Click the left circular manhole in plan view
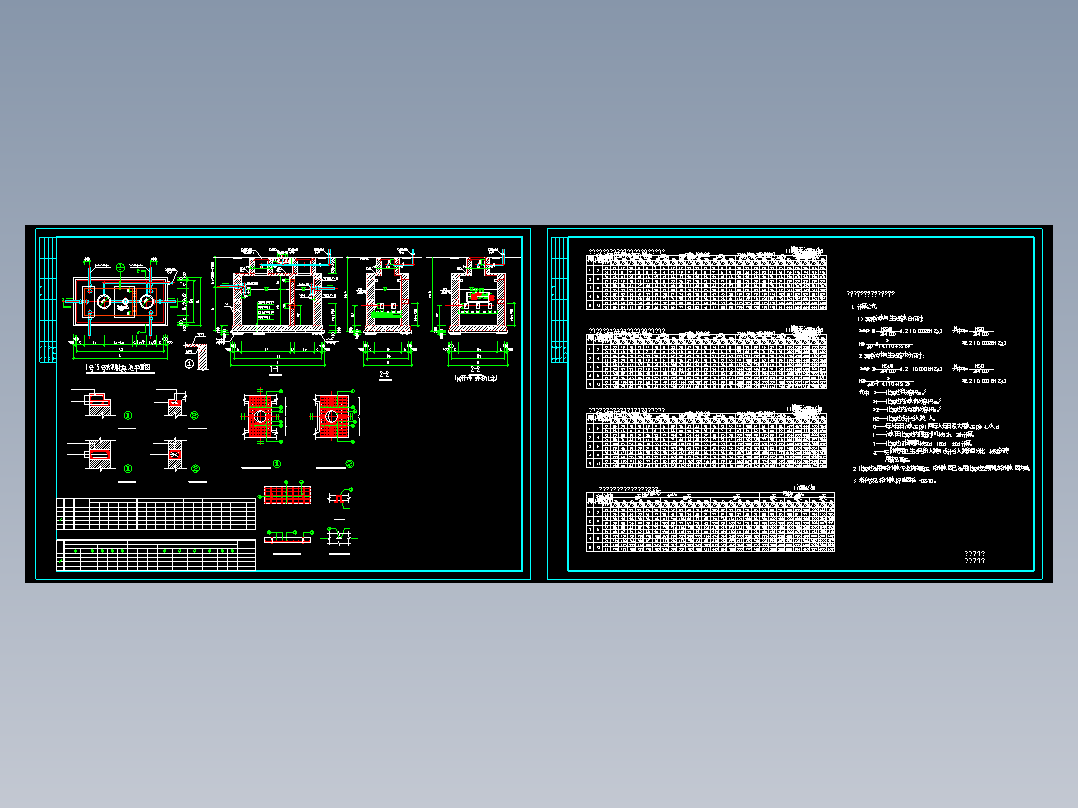The width and height of the screenshot is (1078, 808). (x=104, y=301)
